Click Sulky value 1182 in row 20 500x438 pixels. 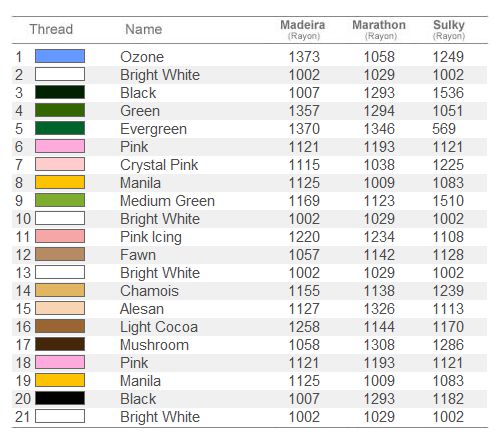(x=448, y=399)
